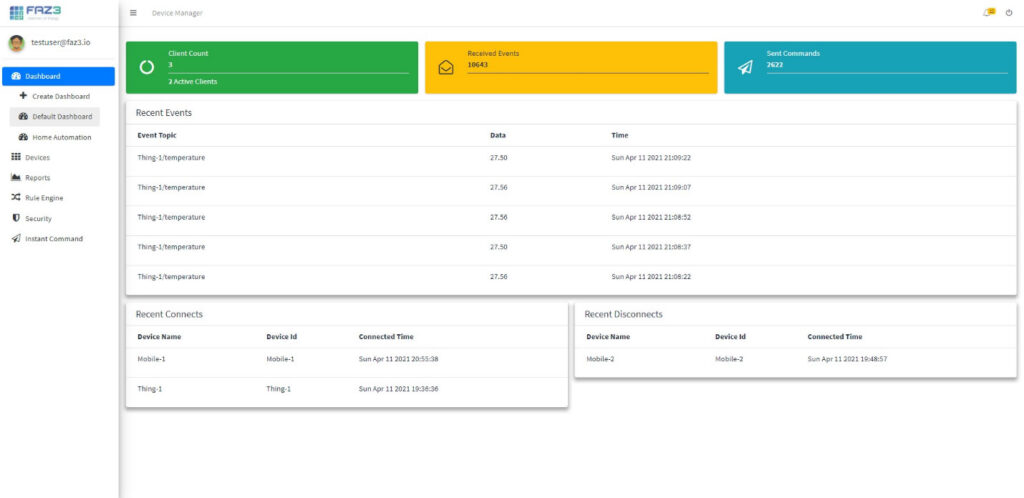
Task: Click the testuser profile avatar
Action: pos(16,43)
